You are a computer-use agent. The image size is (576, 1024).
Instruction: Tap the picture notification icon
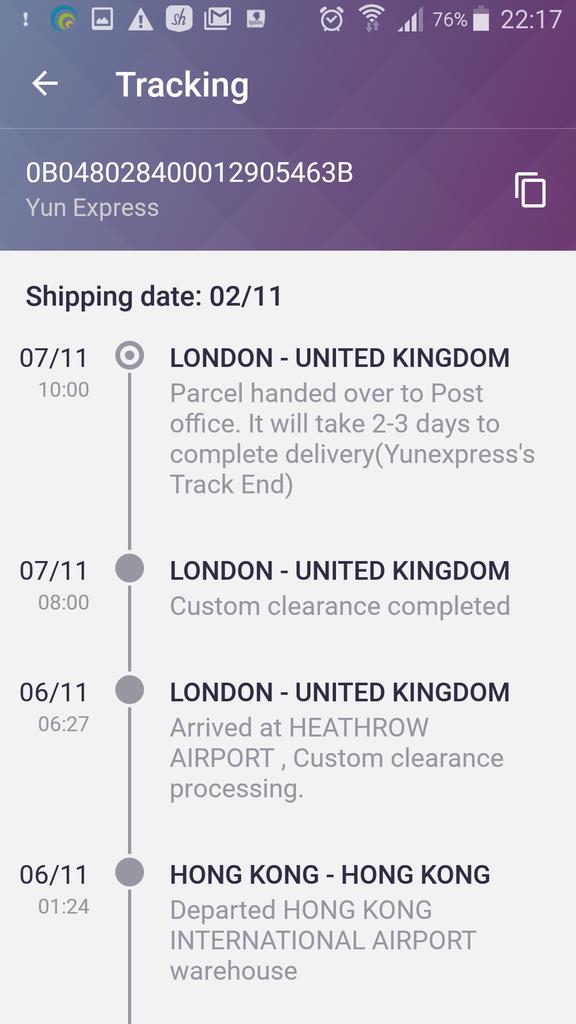(102, 20)
